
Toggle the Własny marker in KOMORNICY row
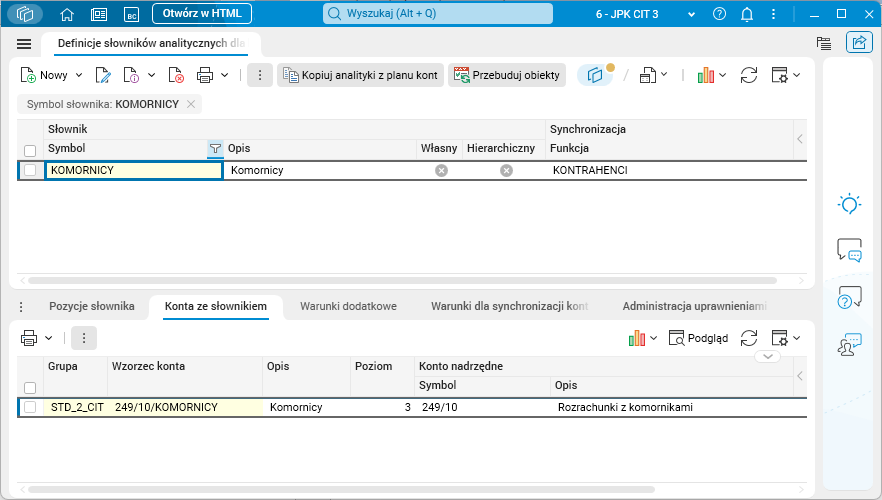click(x=442, y=170)
